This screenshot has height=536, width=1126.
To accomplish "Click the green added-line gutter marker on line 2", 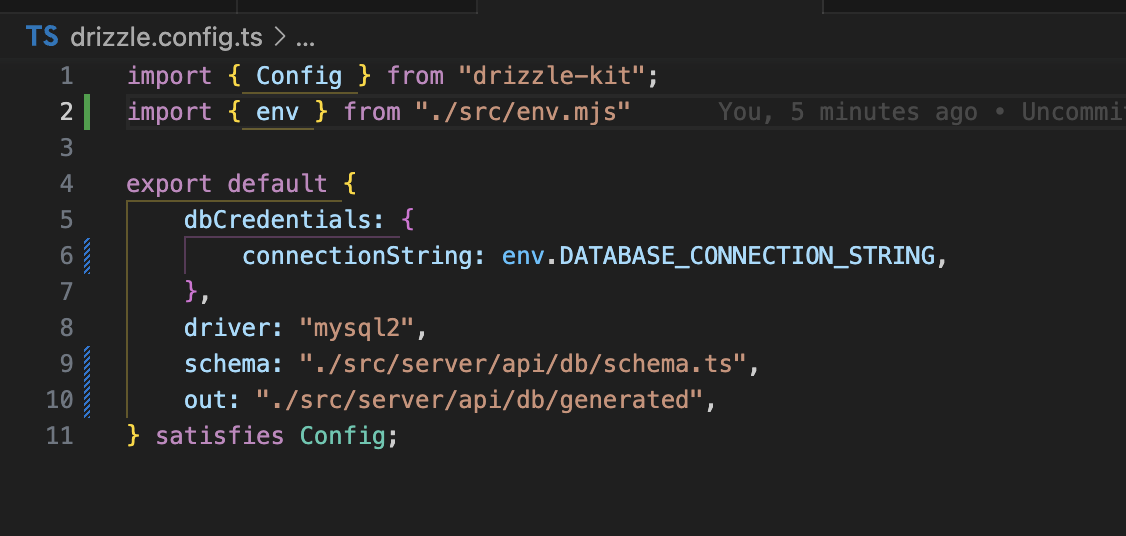I will pos(88,112).
